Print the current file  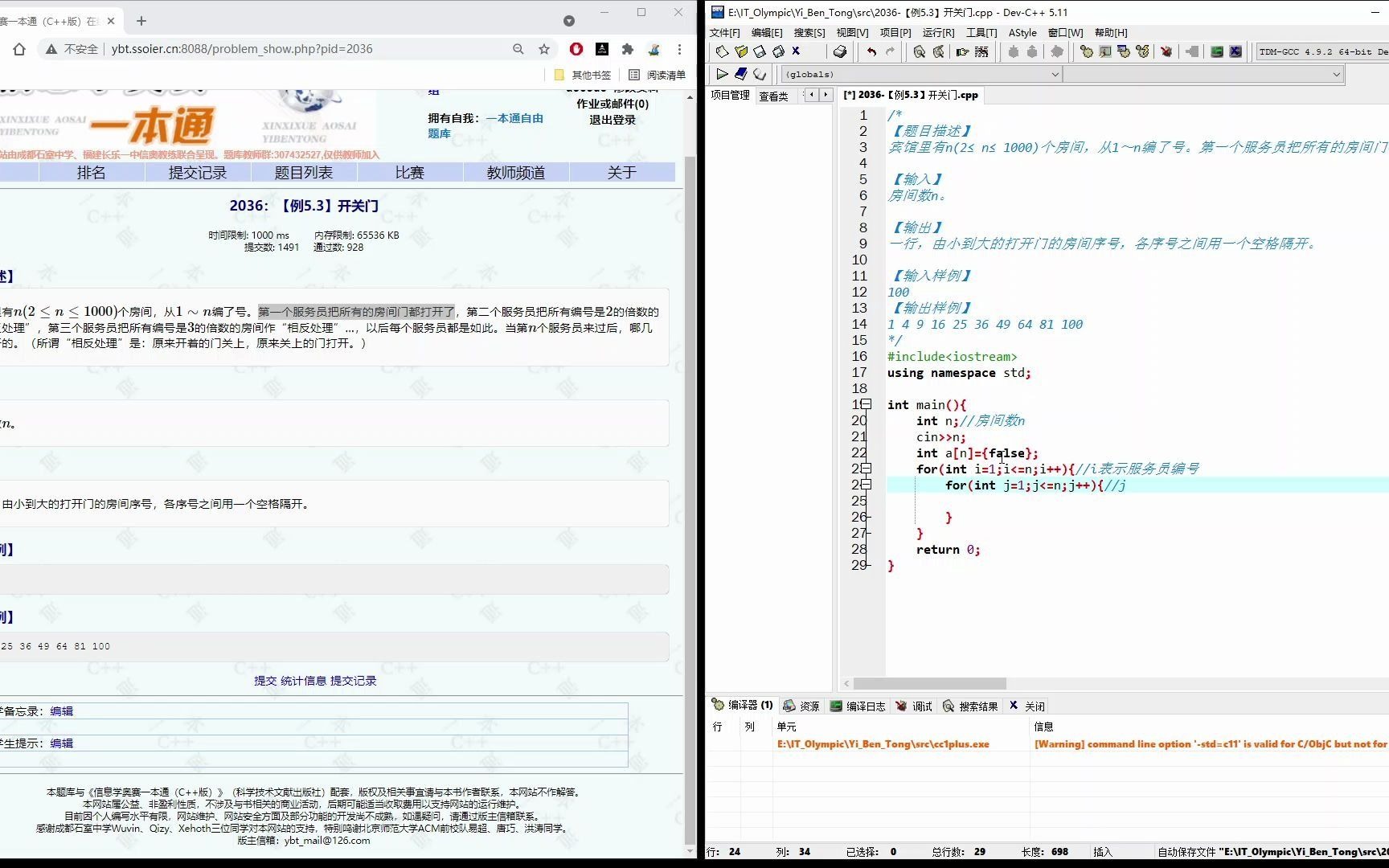click(x=841, y=51)
